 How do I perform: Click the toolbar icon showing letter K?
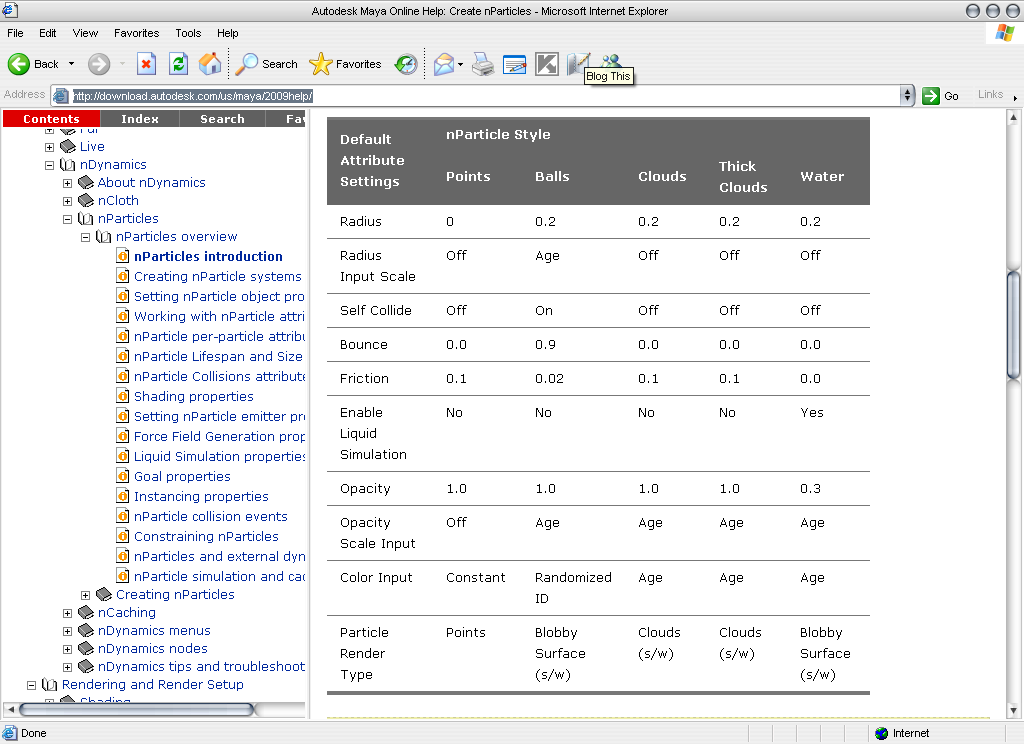[x=547, y=64]
